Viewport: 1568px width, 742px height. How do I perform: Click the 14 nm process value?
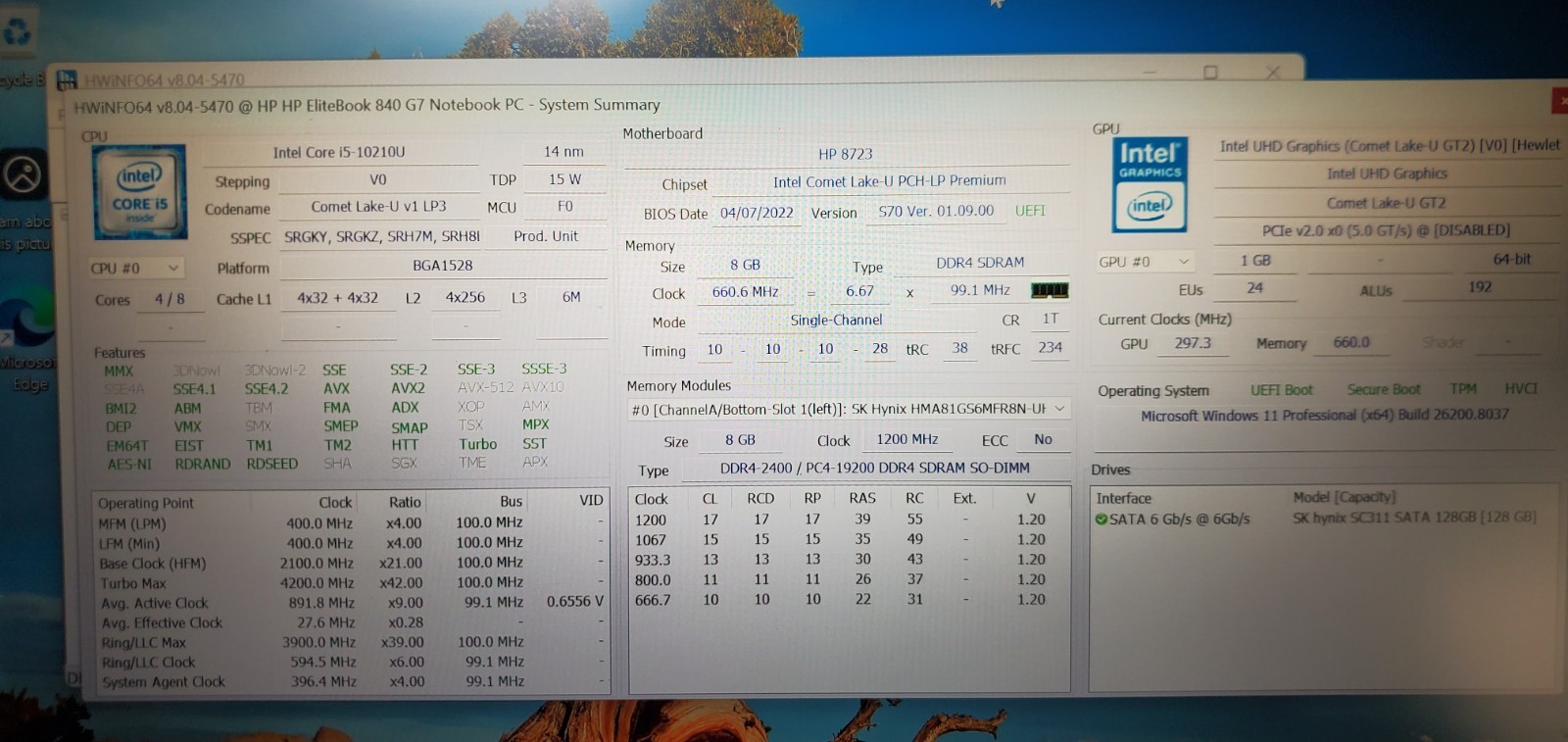(563, 152)
